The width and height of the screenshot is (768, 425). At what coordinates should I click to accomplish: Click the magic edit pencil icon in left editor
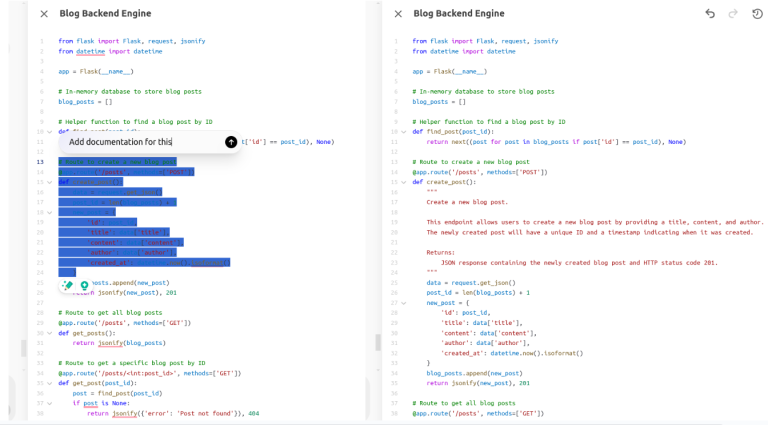(68, 286)
